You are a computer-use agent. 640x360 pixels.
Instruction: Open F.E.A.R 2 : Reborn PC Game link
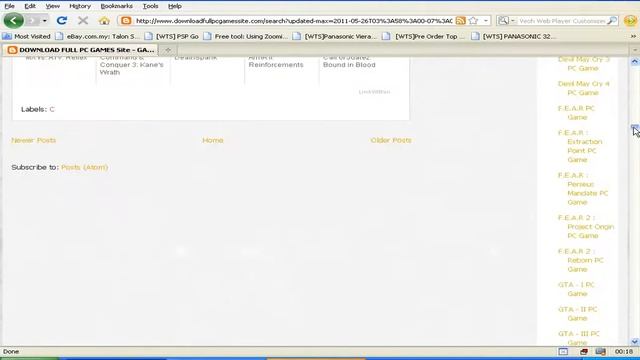pos(580,260)
